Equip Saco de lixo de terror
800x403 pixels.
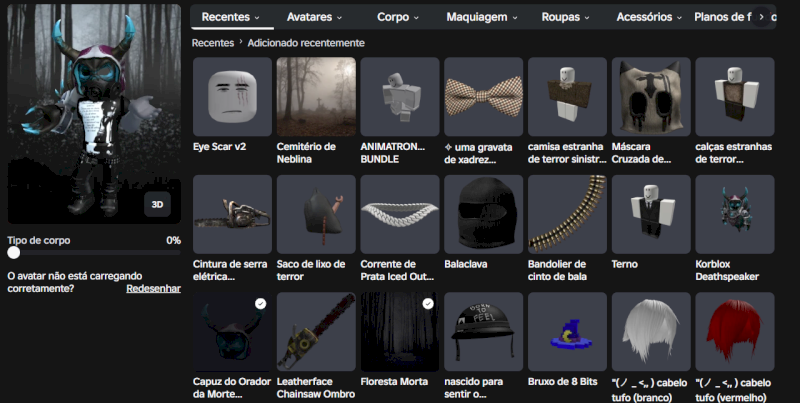[316, 214]
